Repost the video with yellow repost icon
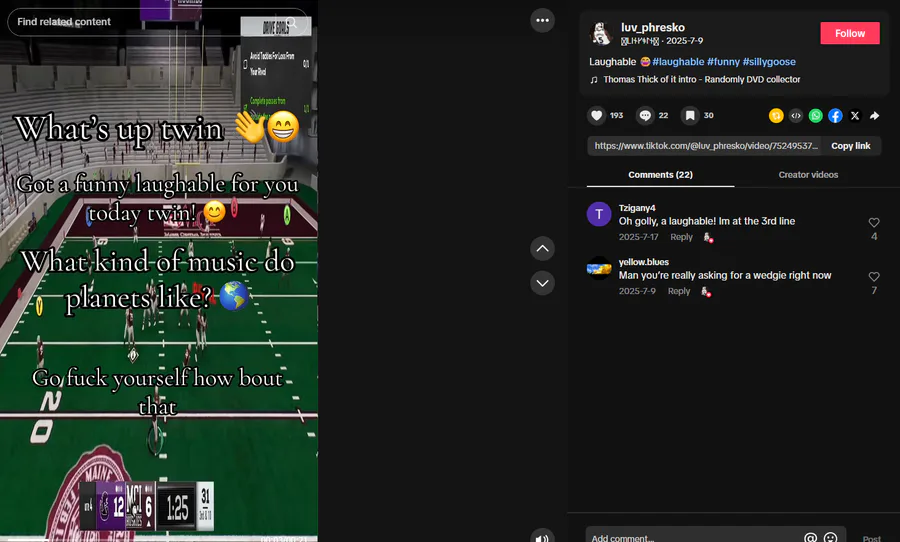 tap(776, 115)
